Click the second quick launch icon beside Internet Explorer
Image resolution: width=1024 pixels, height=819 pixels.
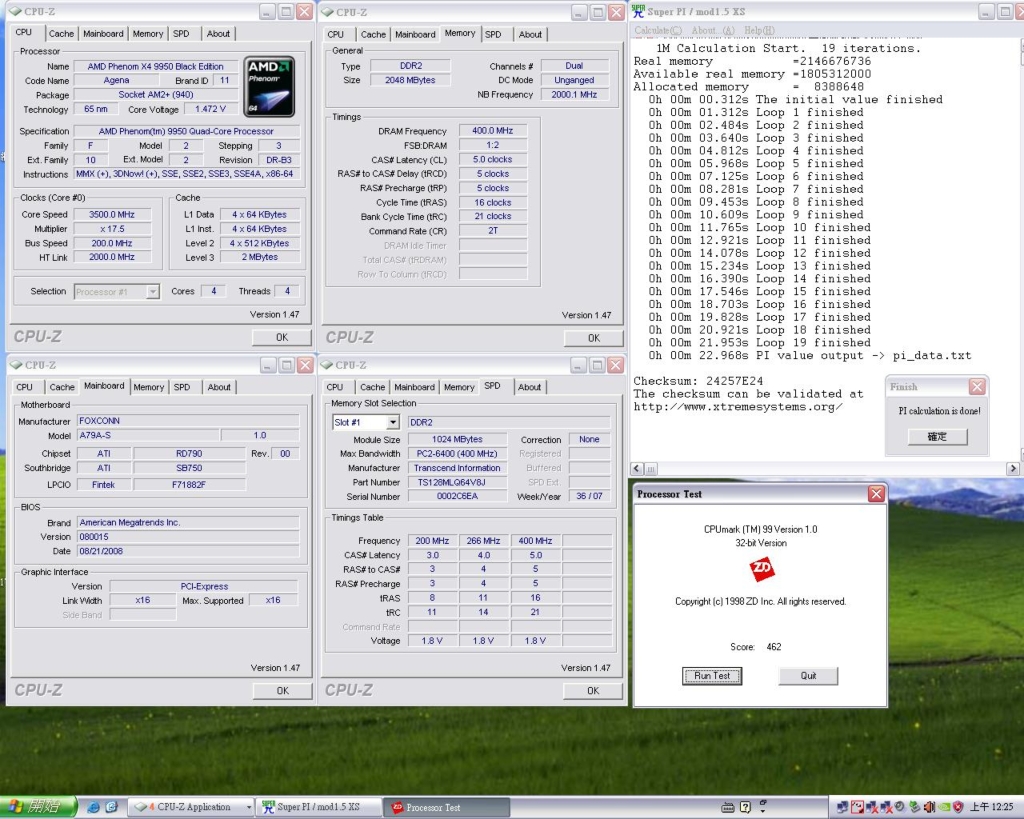[x=111, y=807]
